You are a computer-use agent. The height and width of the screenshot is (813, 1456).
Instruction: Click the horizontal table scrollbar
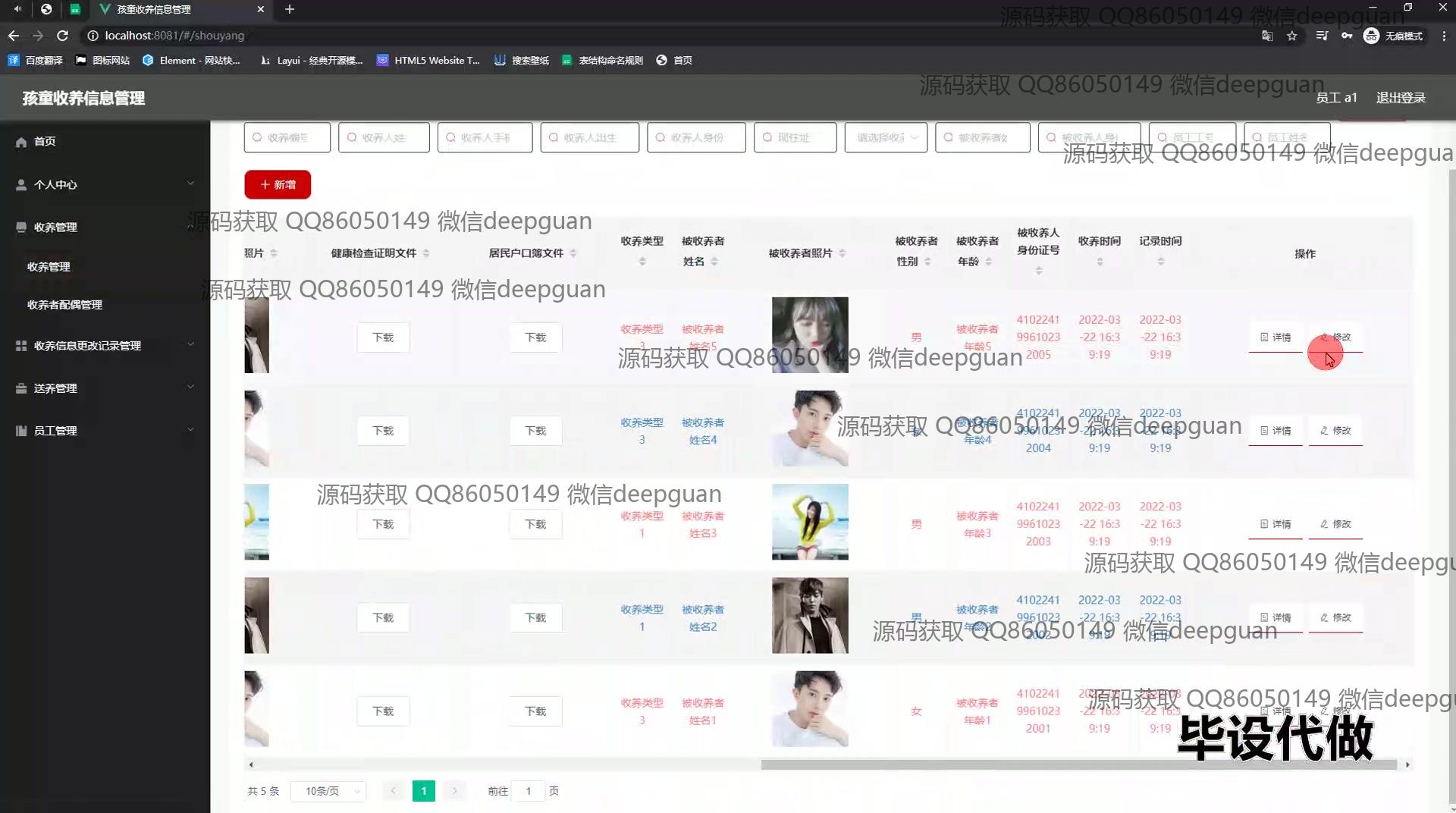point(1078,764)
